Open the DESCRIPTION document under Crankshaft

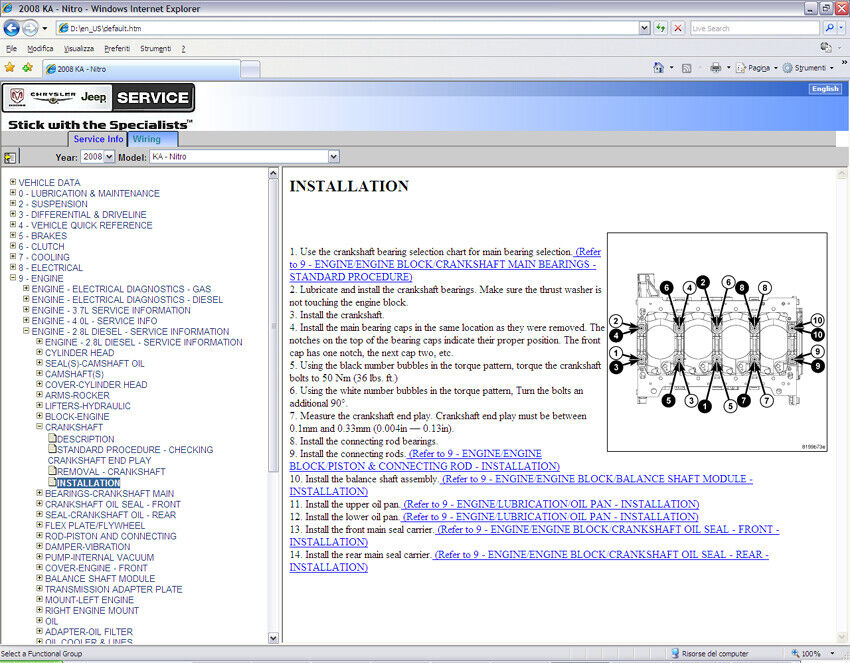(x=85, y=439)
